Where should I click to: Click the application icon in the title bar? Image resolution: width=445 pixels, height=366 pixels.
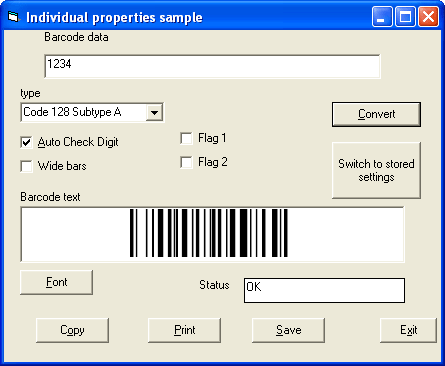pyautogui.click(x=13, y=16)
